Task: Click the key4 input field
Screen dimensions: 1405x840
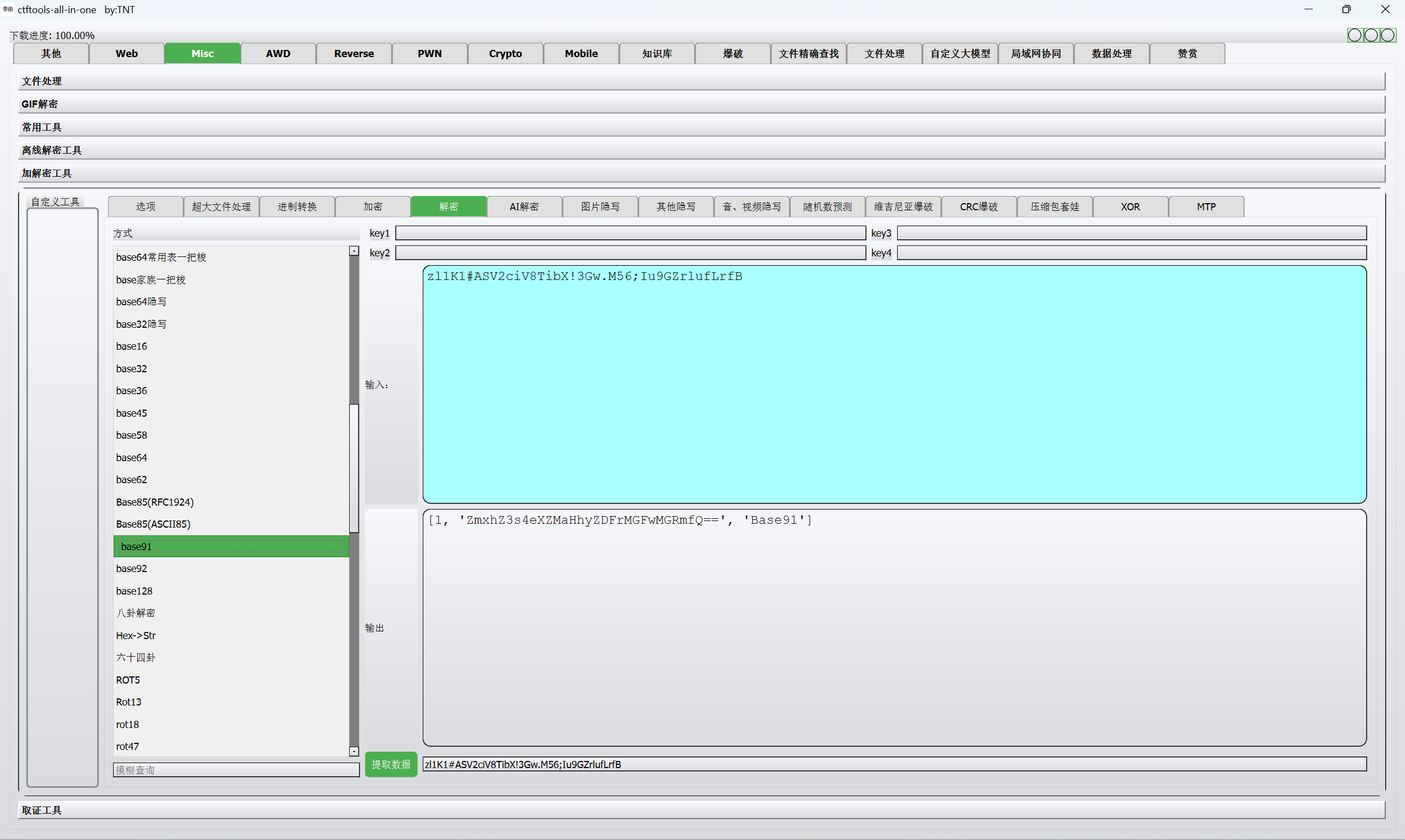Action: (x=1132, y=253)
